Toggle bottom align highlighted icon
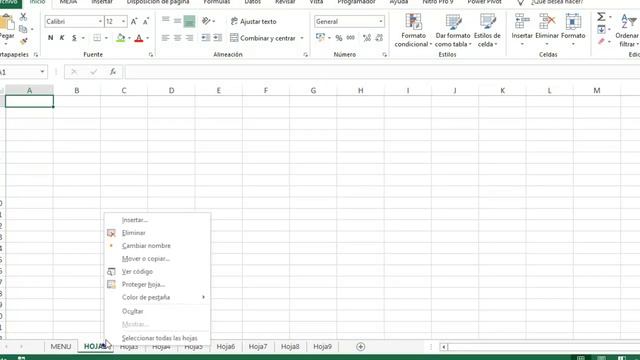This screenshot has height=360, width=640. click(x=189, y=21)
